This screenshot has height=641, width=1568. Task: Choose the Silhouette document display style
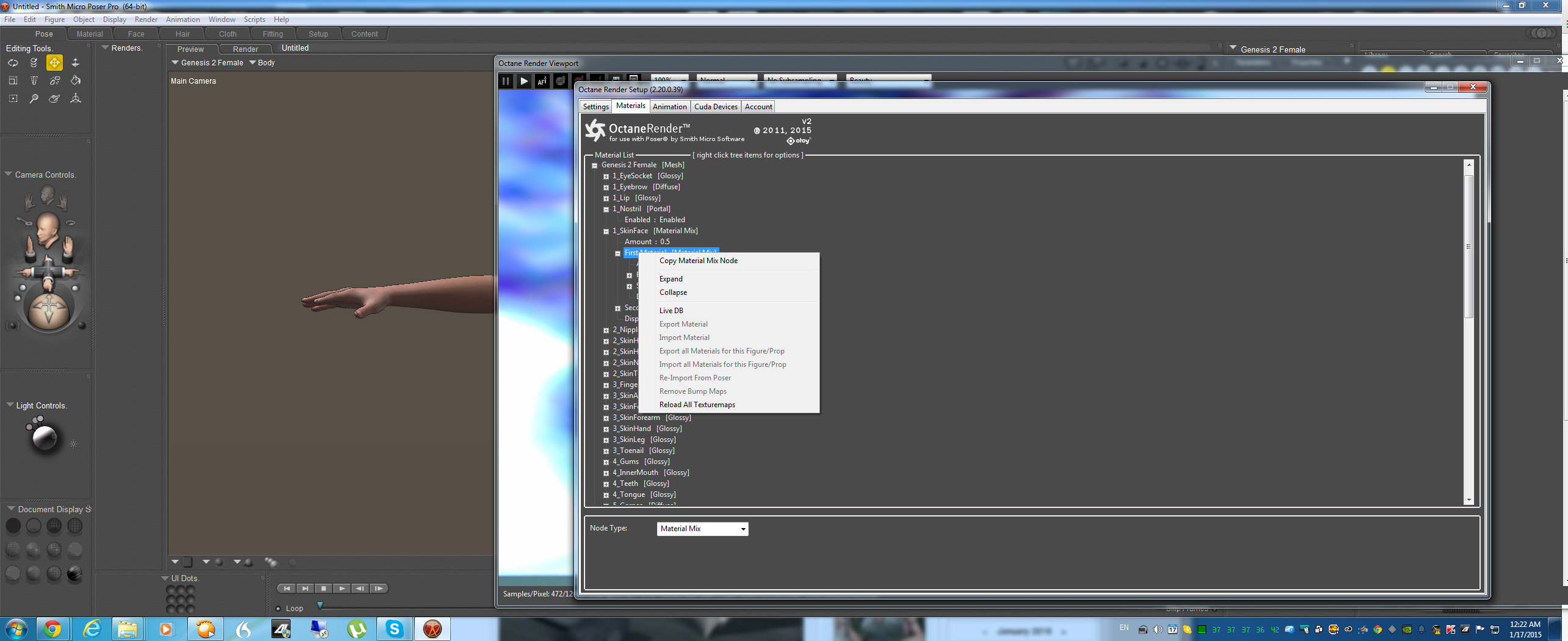[13, 526]
